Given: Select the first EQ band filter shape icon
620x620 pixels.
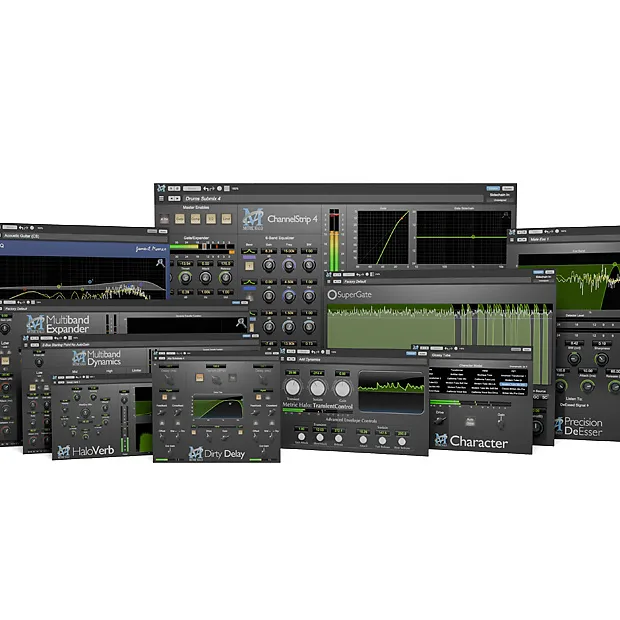Looking at the screenshot, I should [x=249, y=251].
